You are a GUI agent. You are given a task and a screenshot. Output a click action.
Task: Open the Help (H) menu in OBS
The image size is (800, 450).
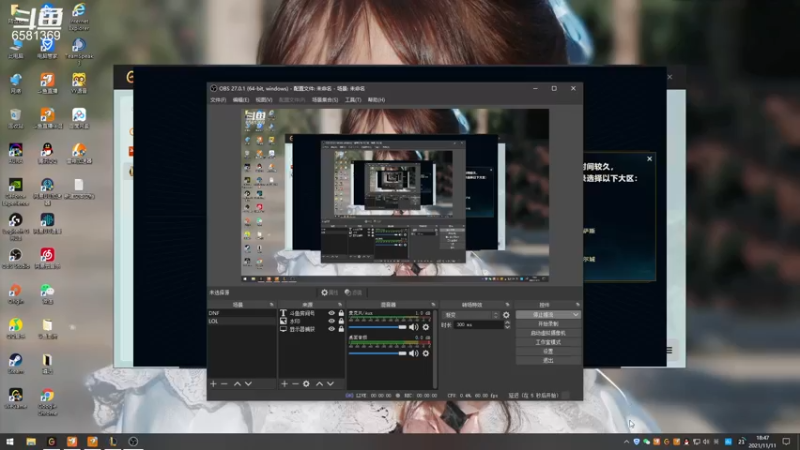376,100
